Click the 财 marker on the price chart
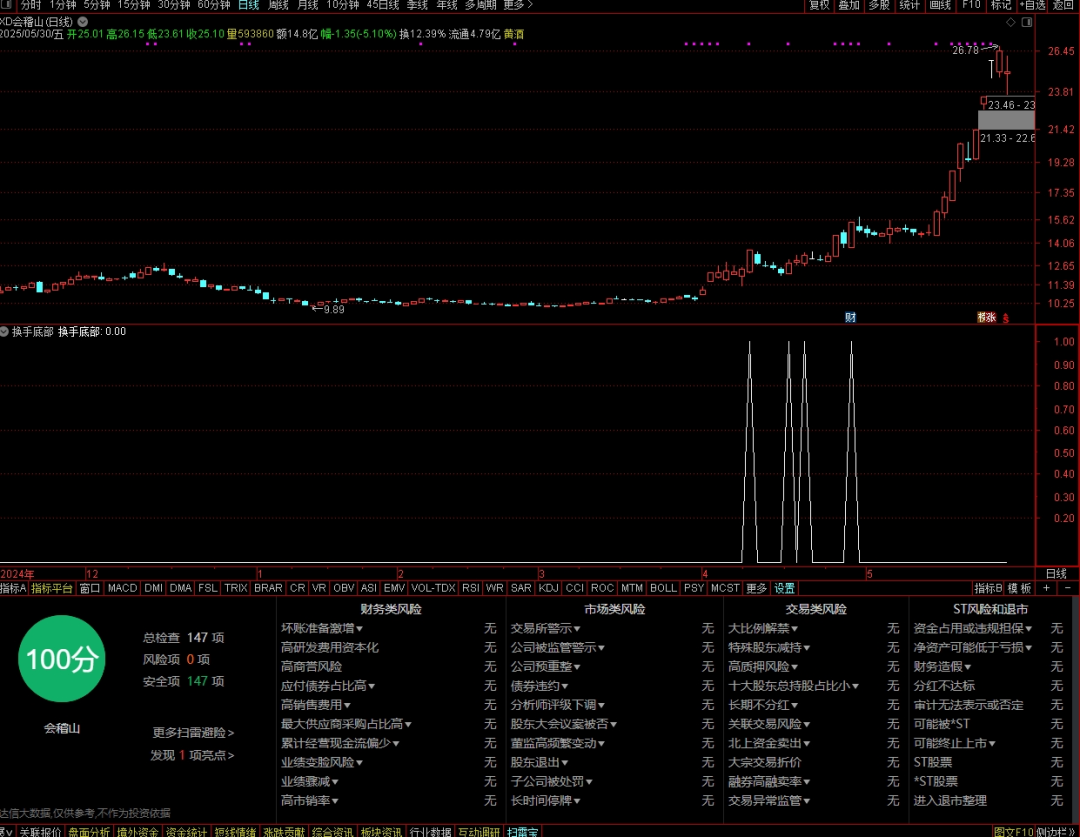Screen dimensions: 1080x837 tap(851, 318)
